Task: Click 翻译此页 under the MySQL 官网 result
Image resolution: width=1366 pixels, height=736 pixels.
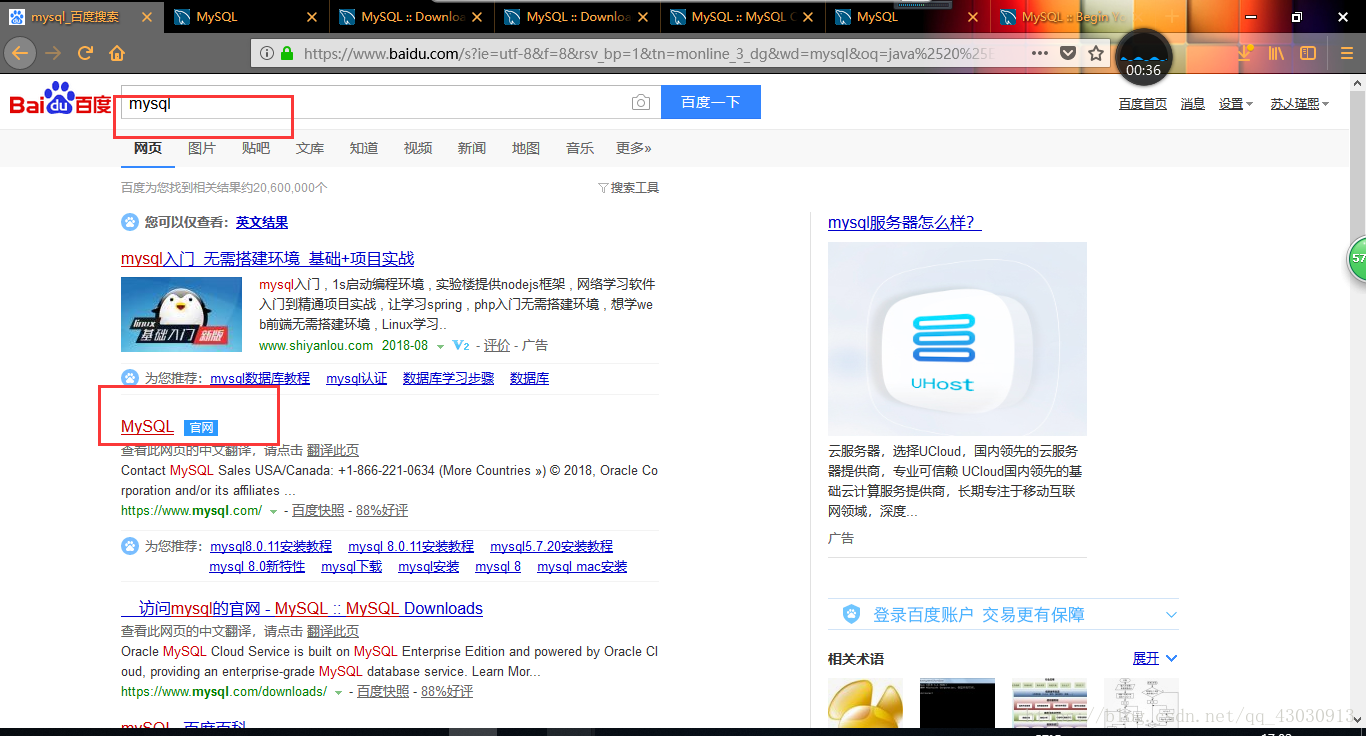Action: pyautogui.click(x=333, y=450)
